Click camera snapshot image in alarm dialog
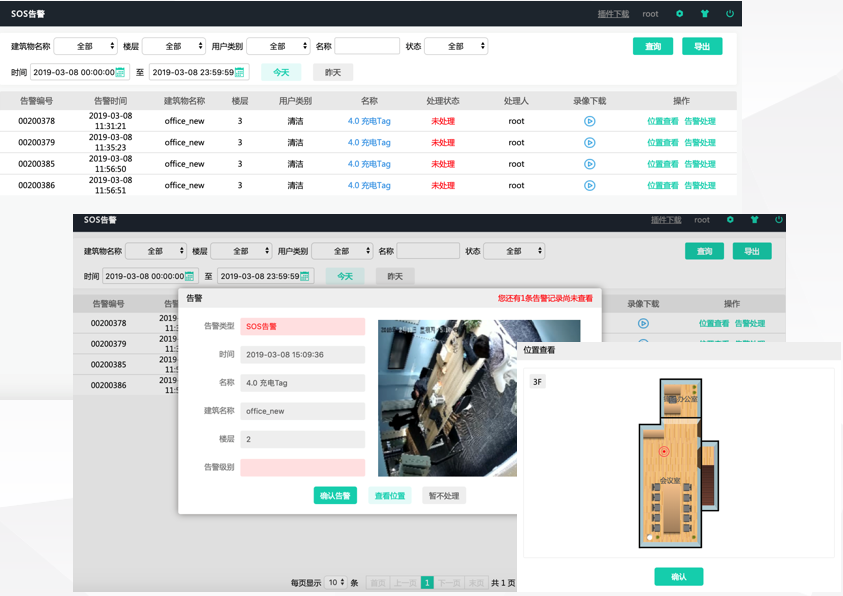 point(447,398)
